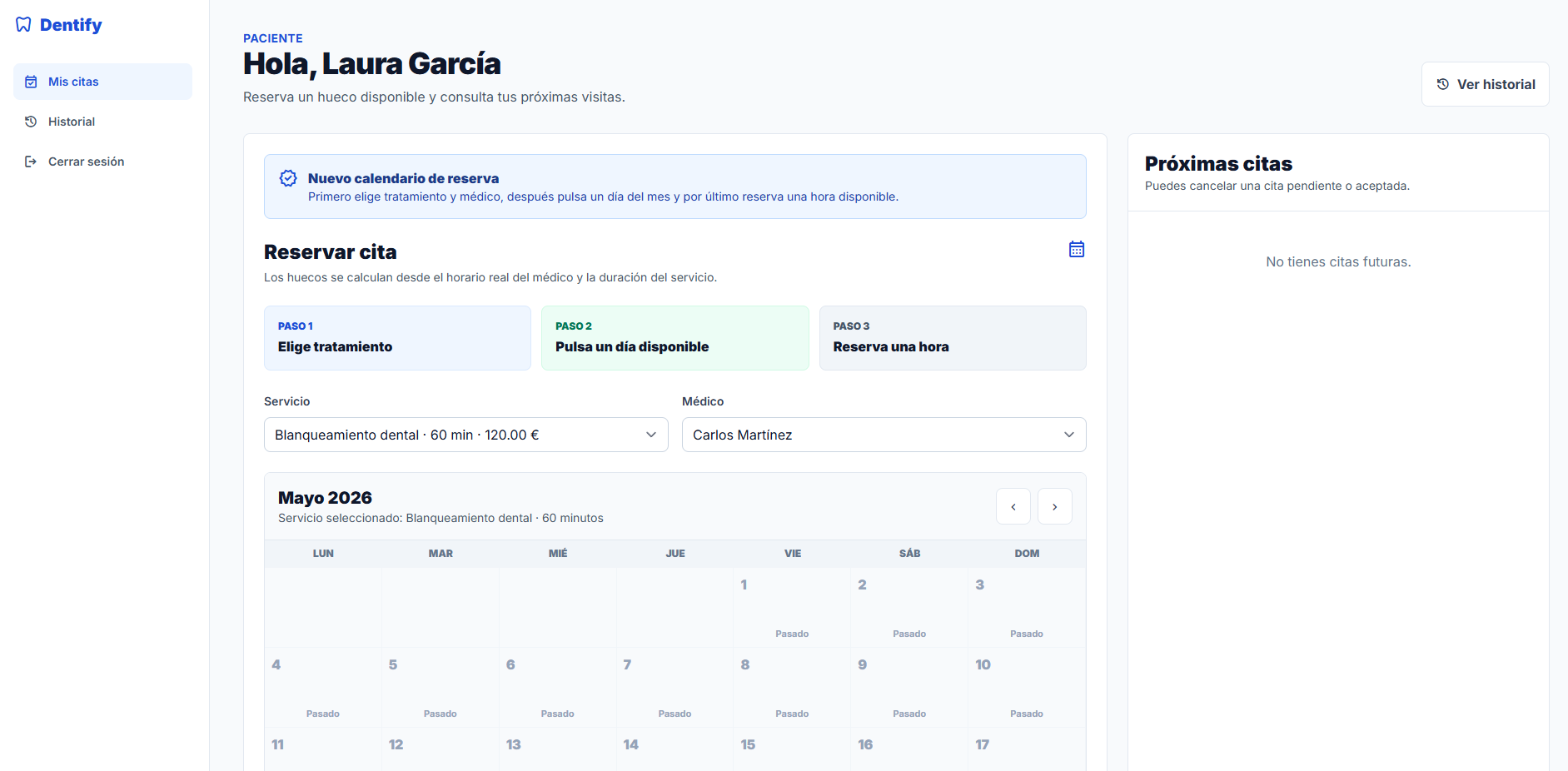Select day 10 in the May calendar
1568x771 pixels.
tap(1027, 688)
